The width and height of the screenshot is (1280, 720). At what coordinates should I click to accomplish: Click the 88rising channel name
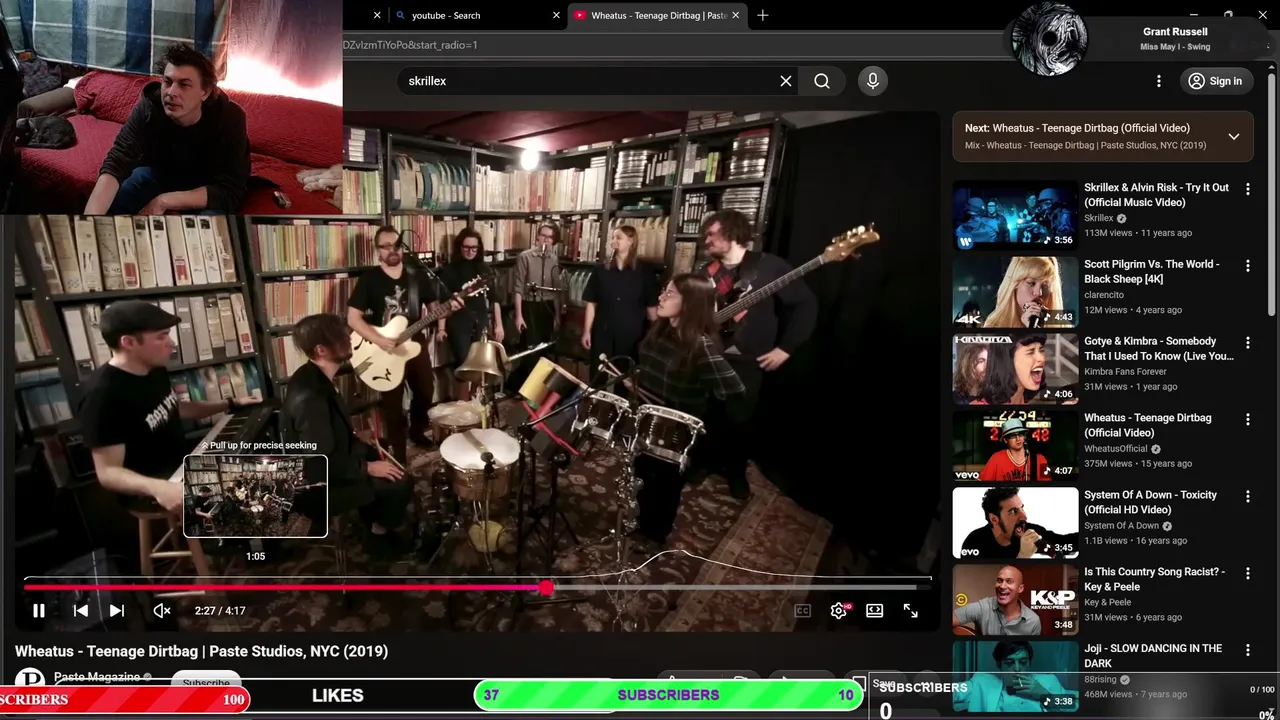(1100, 680)
